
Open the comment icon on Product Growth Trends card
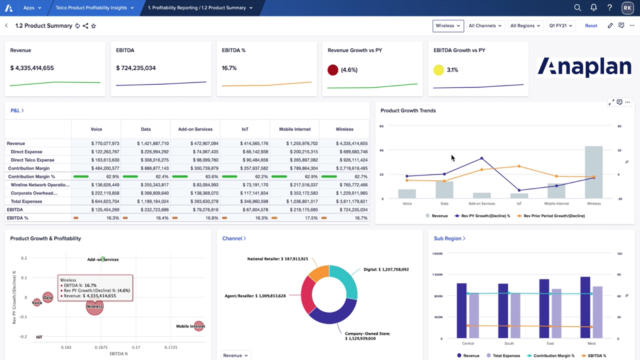[x=620, y=102]
